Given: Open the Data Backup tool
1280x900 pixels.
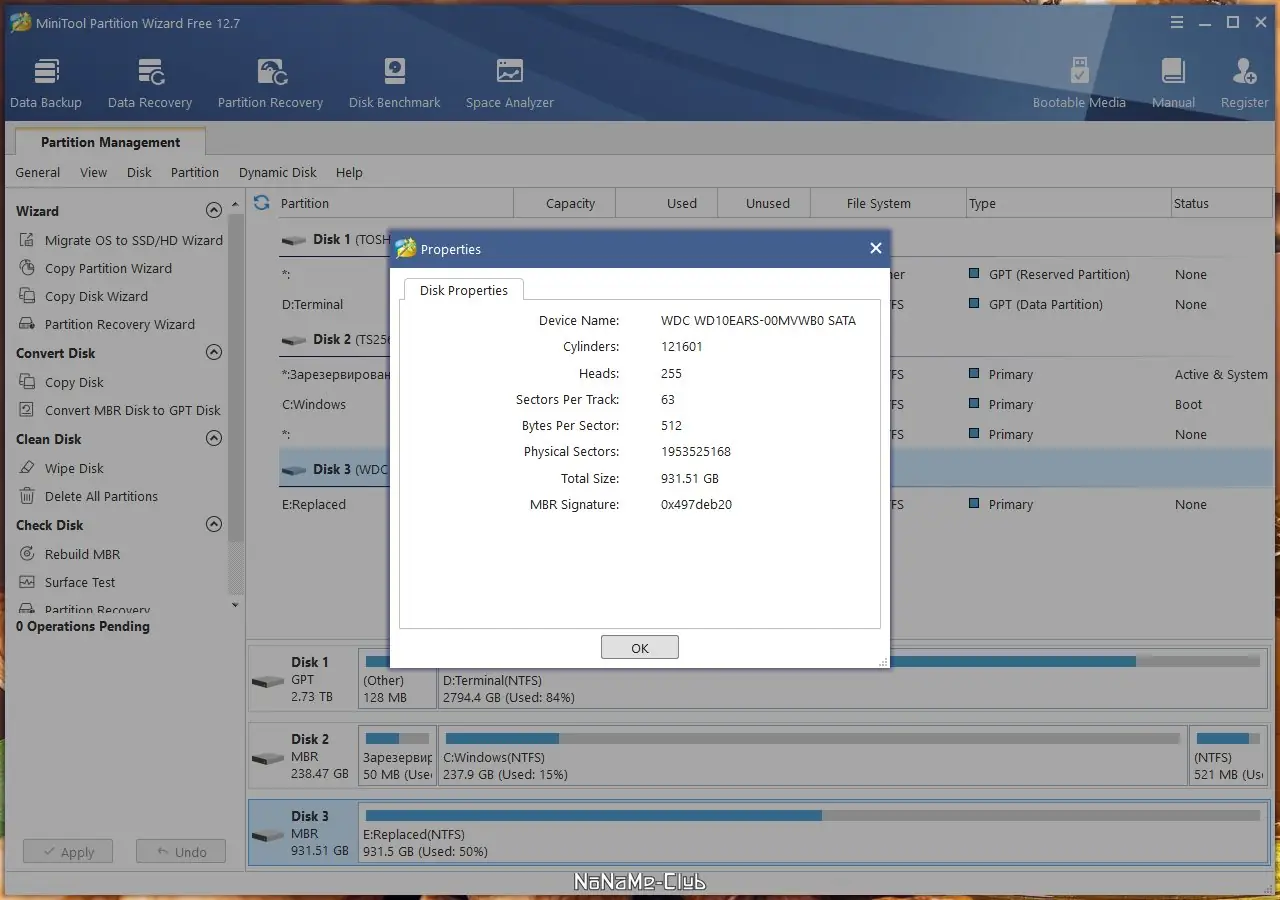Looking at the screenshot, I should (46, 84).
